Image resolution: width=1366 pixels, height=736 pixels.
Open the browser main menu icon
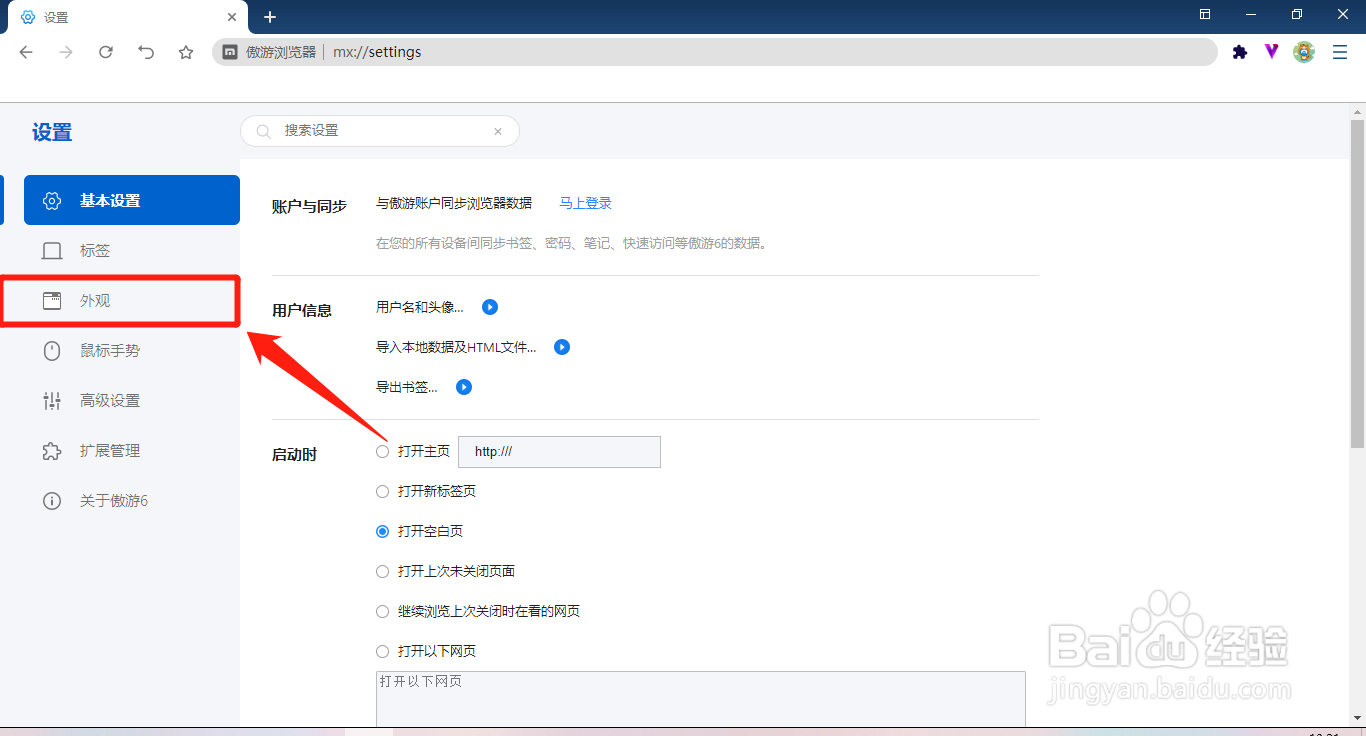(x=1340, y=52)
